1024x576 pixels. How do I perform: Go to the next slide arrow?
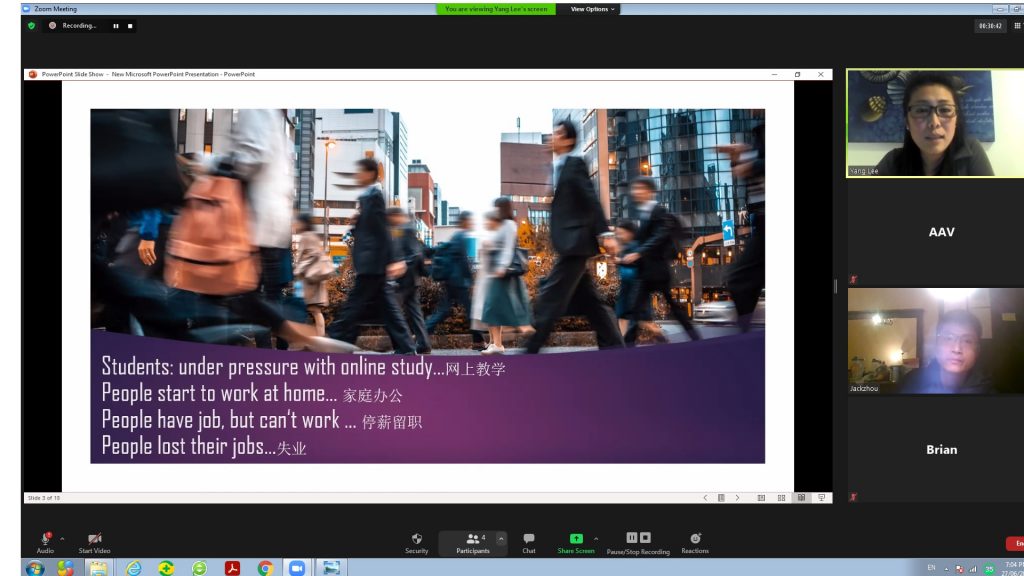pyautogui.click(x=738, y=497)
